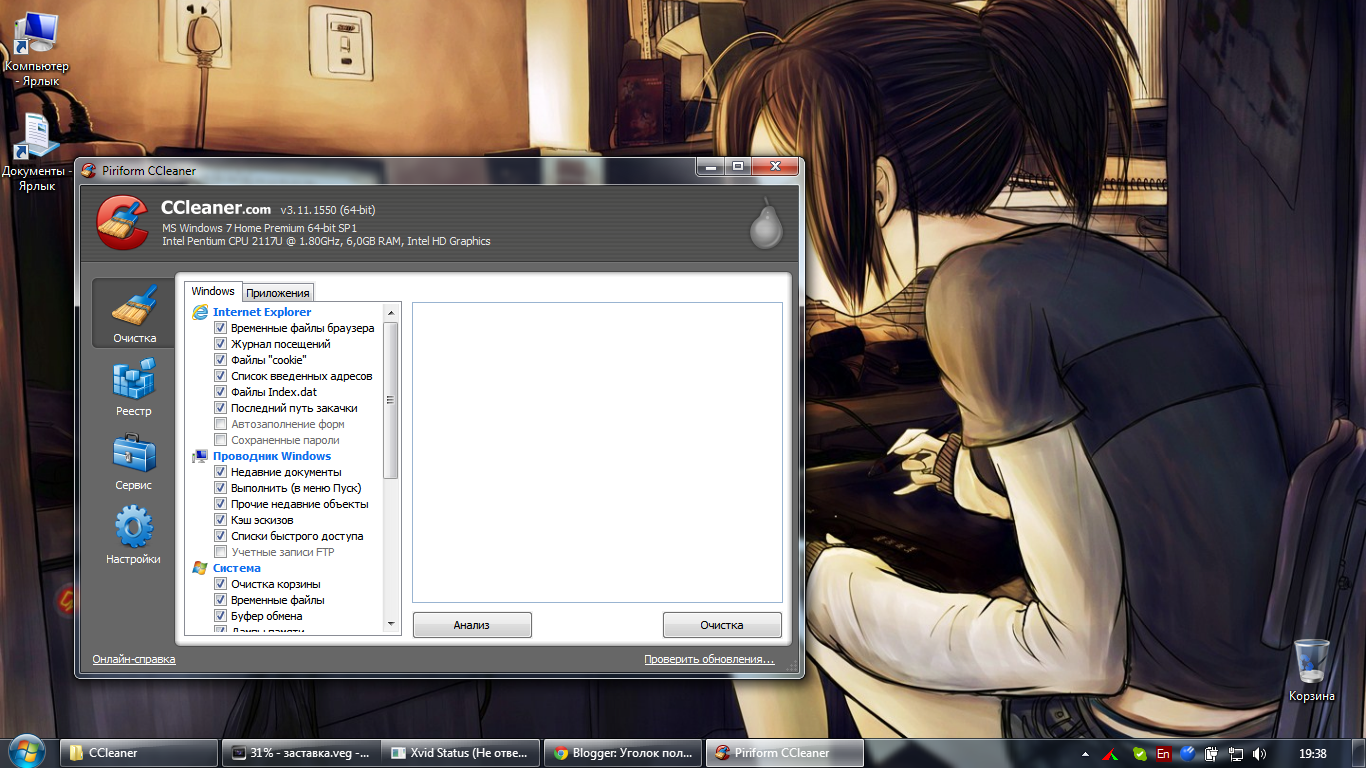The width and height of the screenshot is (1366, 768).
Task: Click the Piriform pear icon
Action: click(766, 224)
